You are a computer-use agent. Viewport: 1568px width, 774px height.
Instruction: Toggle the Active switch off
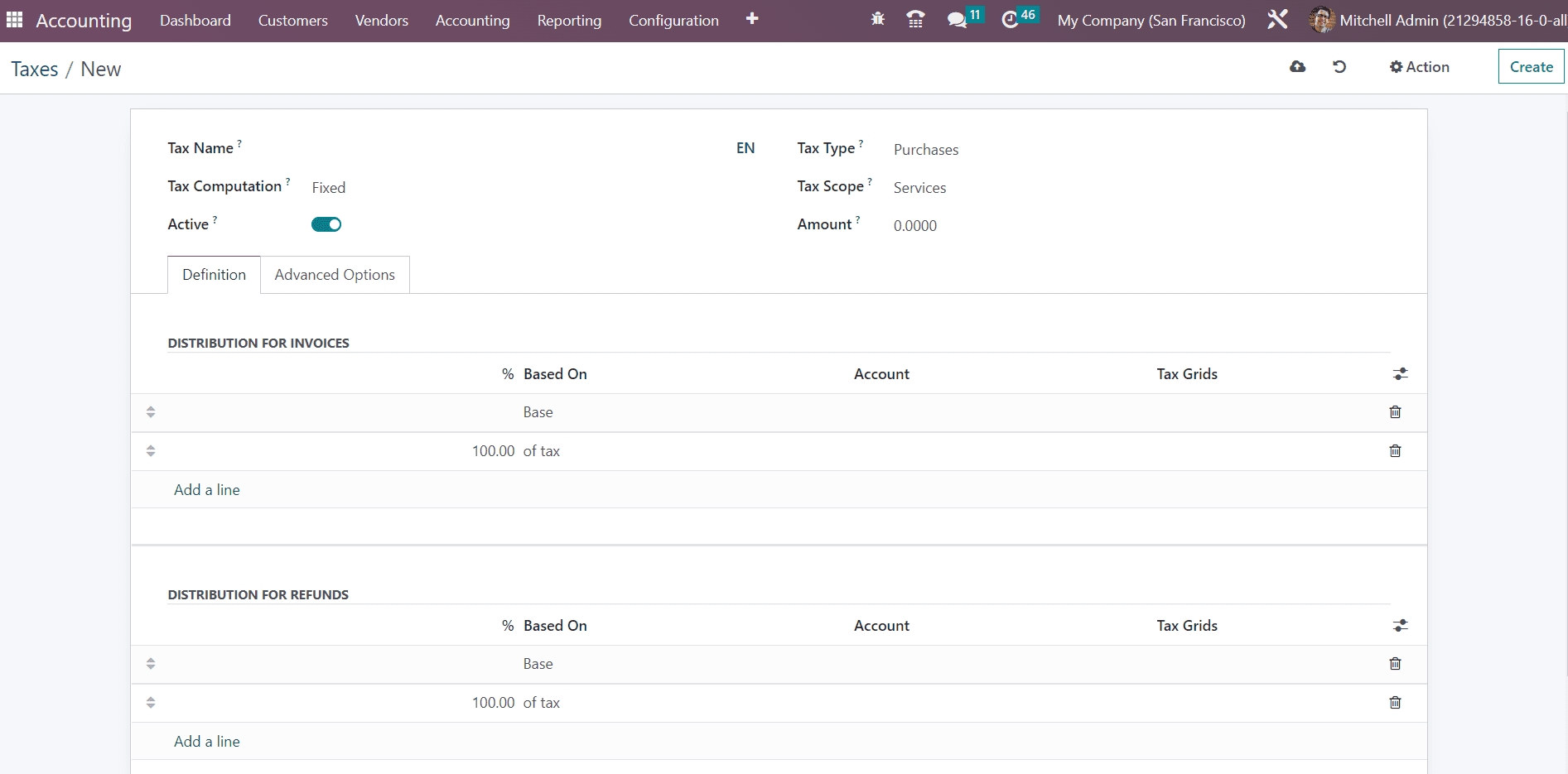coord(326,224)
